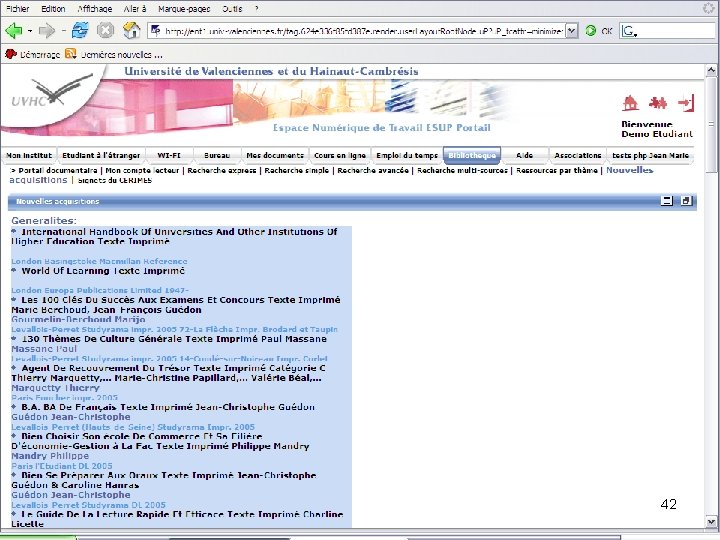Click the browser Back arrow
The height and width of the screenshot is (540, 720).
pos(13,31)
